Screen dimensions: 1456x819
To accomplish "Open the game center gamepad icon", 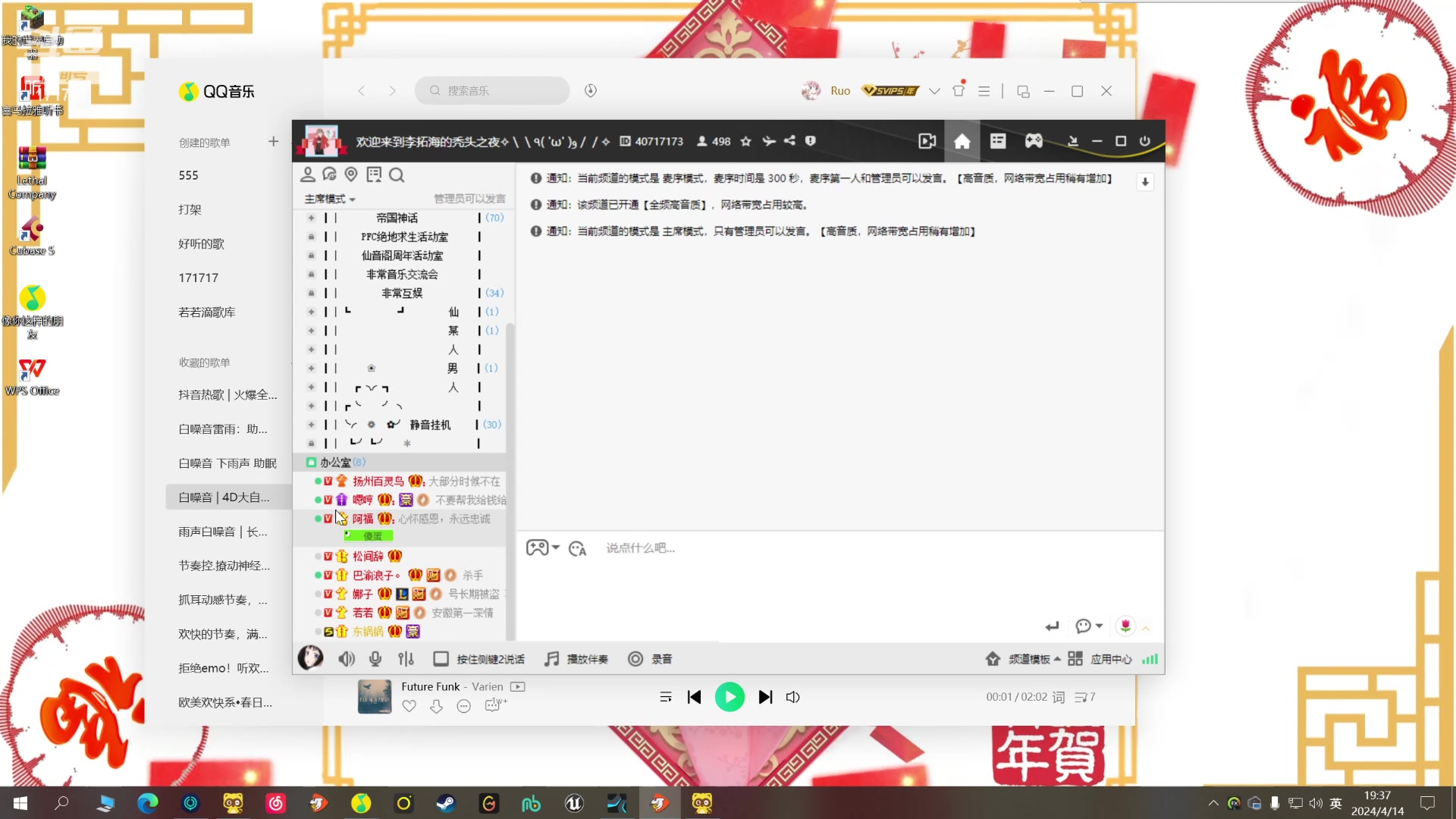I will click(1033, 141).
